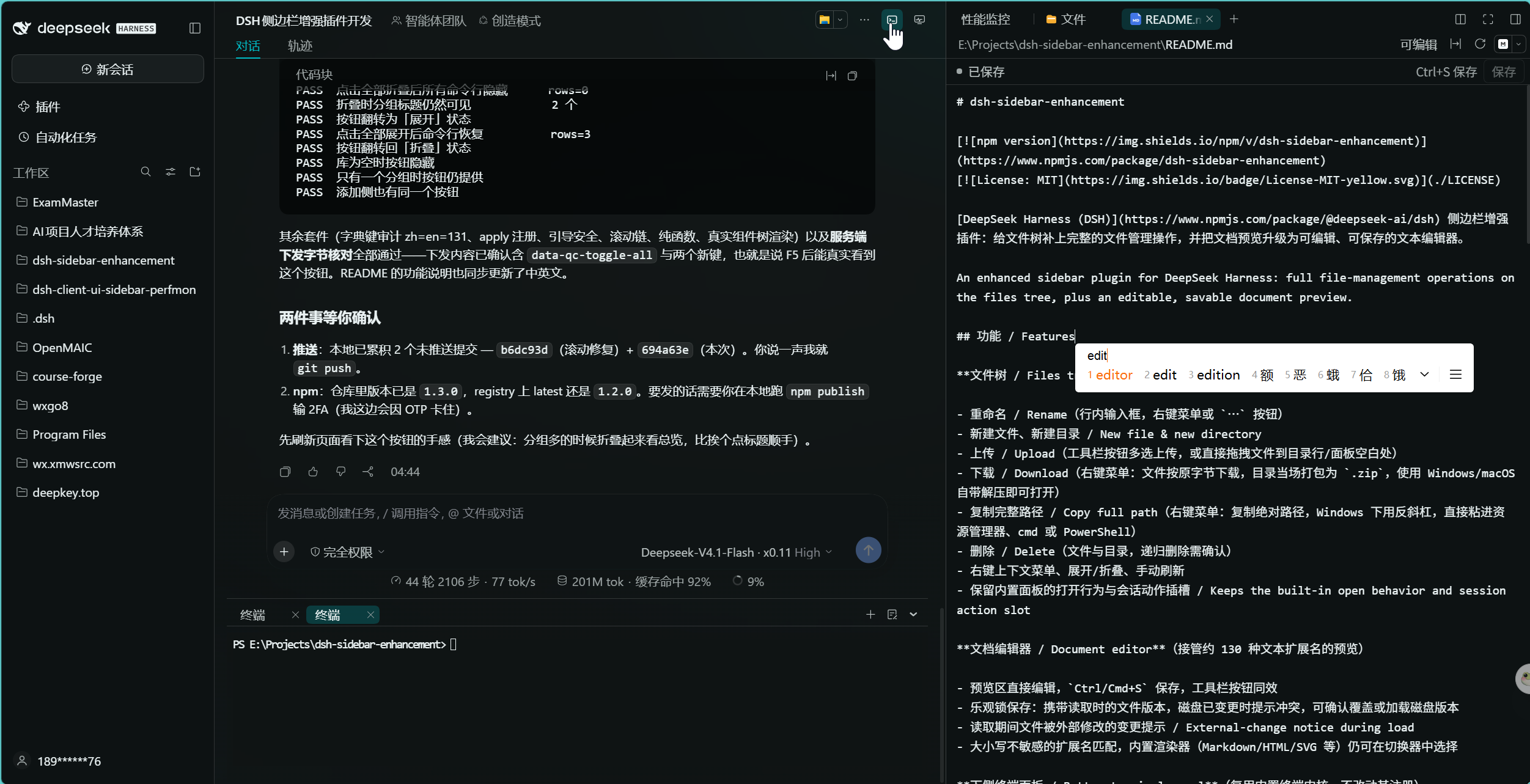Collapse the terminal panel chevron

913,615
